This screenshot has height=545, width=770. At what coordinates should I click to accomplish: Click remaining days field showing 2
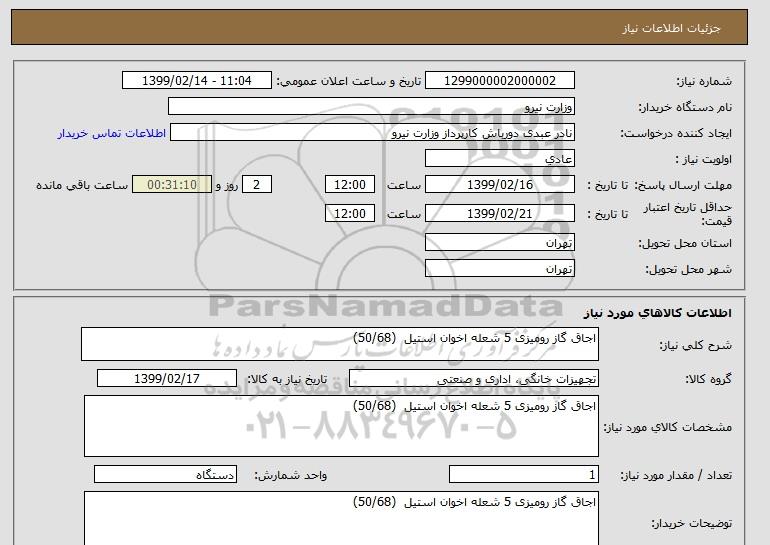pyautogui.click(x=256, y=185)
